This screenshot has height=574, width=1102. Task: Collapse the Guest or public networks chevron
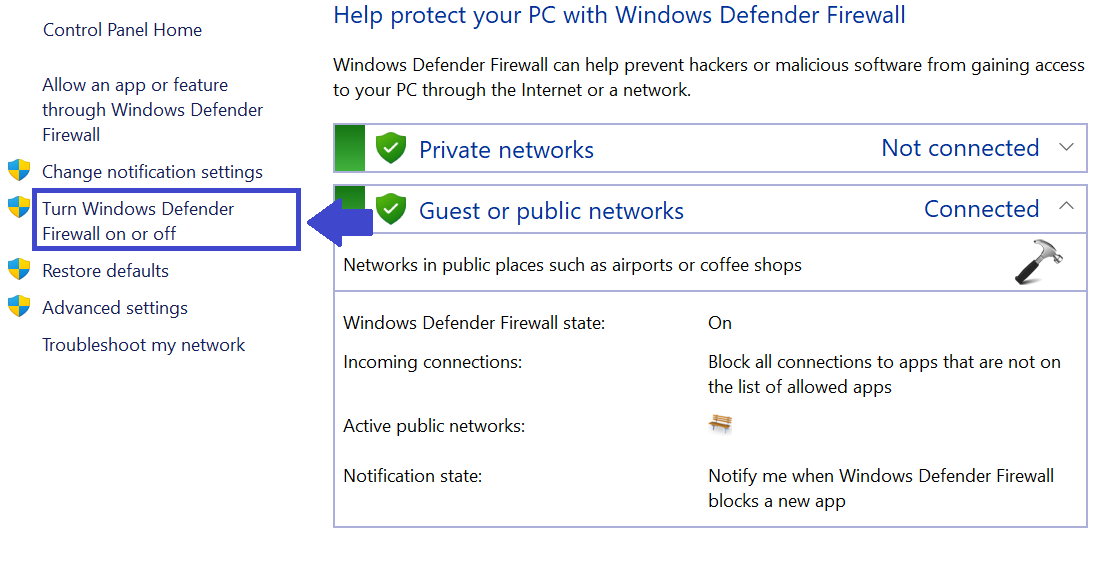[x=1066, y=207]
